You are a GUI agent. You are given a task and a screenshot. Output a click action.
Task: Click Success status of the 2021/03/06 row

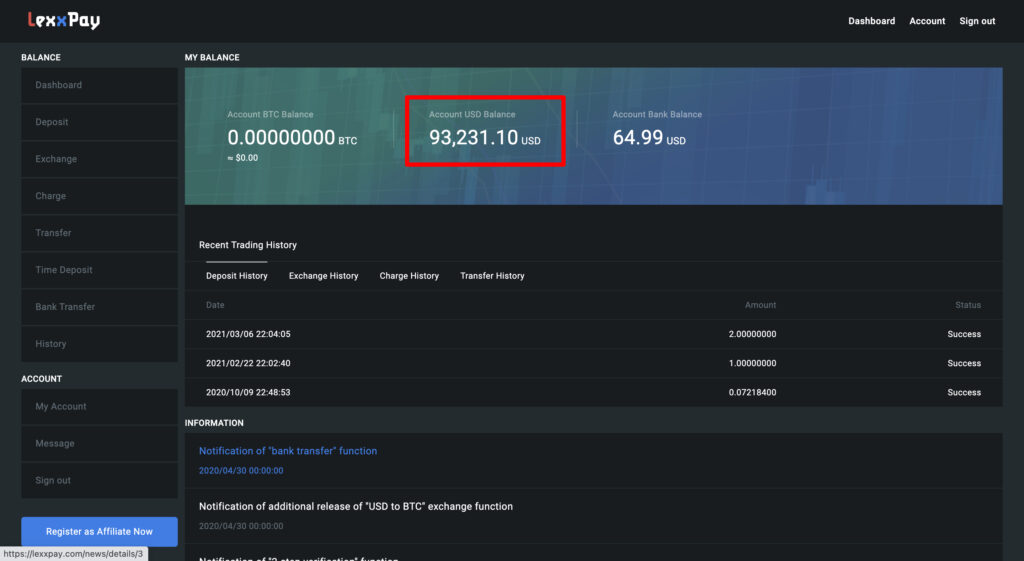point(964,334)
